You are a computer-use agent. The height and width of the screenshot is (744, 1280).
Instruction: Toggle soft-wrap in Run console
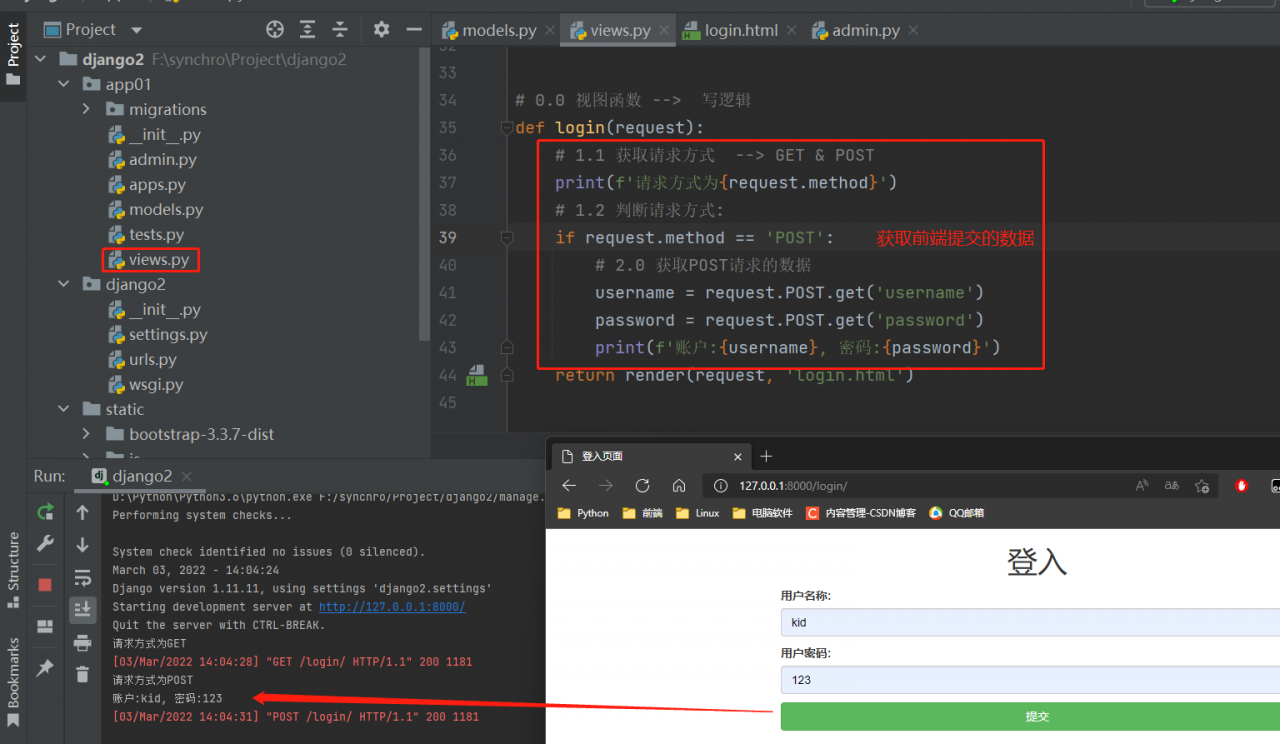coord(82,578)
